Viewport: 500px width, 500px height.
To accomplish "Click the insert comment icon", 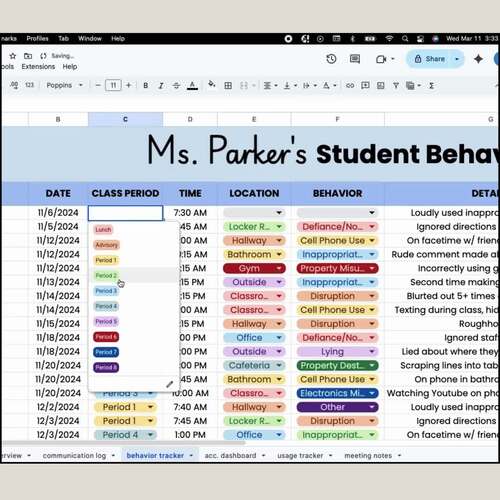I will [365, 86].
